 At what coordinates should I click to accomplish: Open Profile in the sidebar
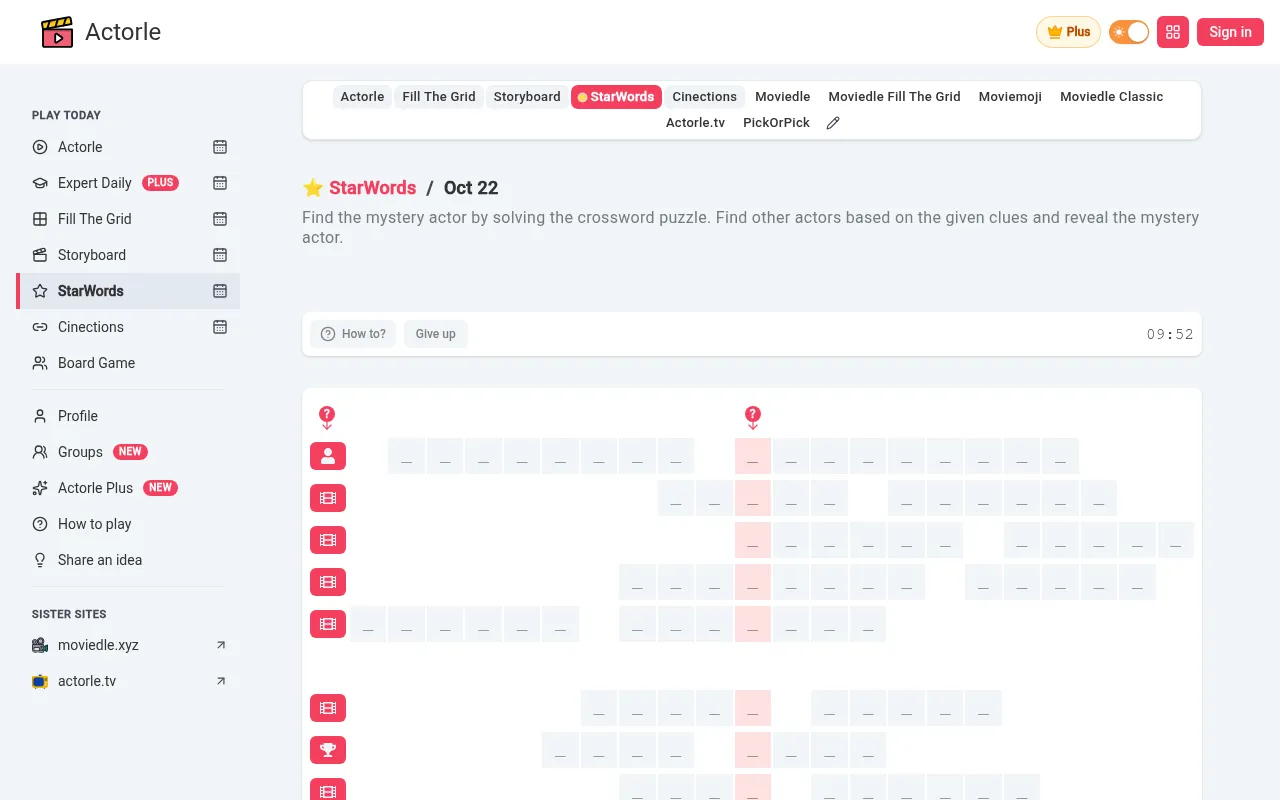click(x=128, y=416)
